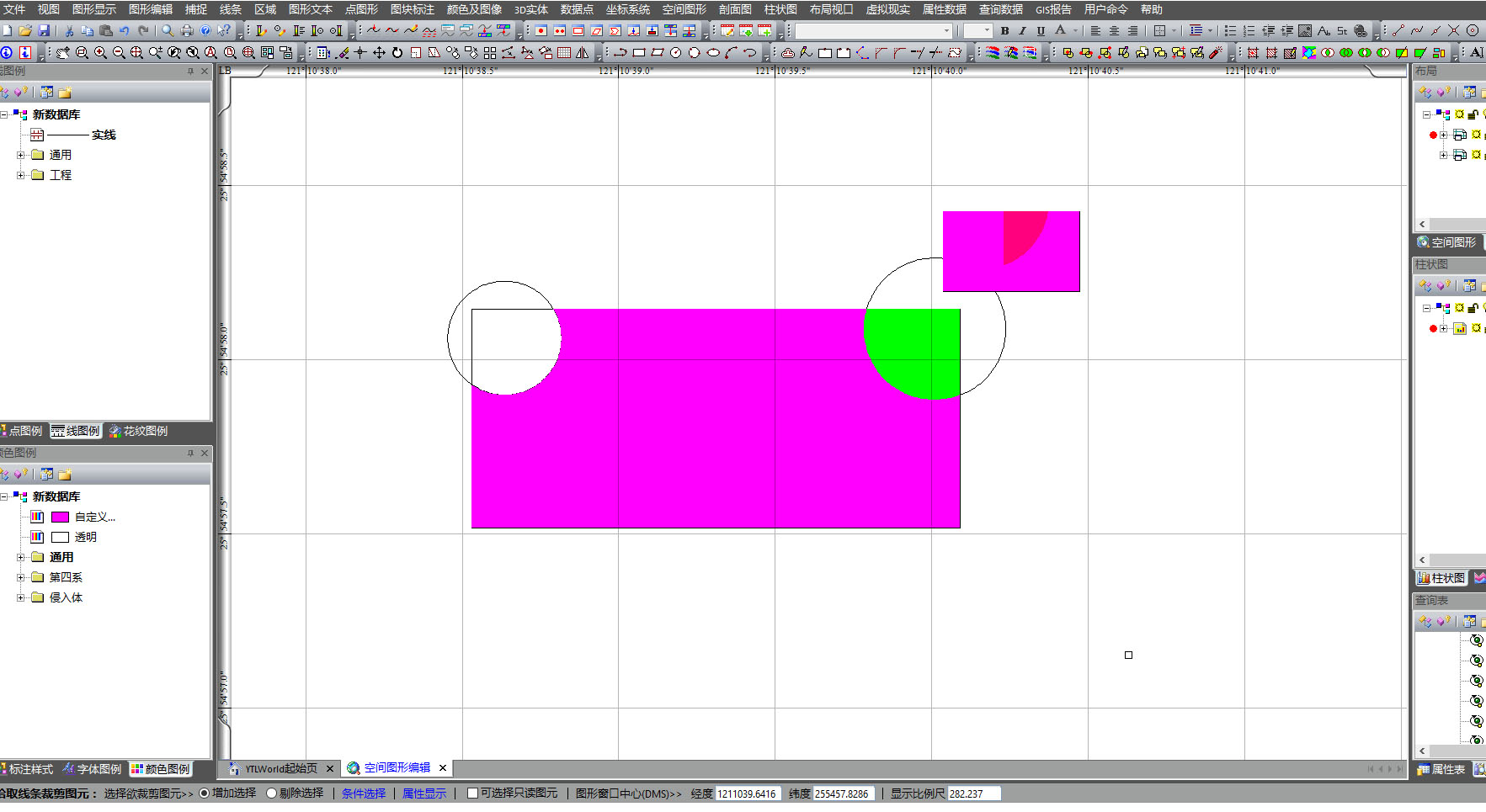Click the Bold formatting icon
Viewport: 1486px width, 812px height.
click(x=1004, y=30)
